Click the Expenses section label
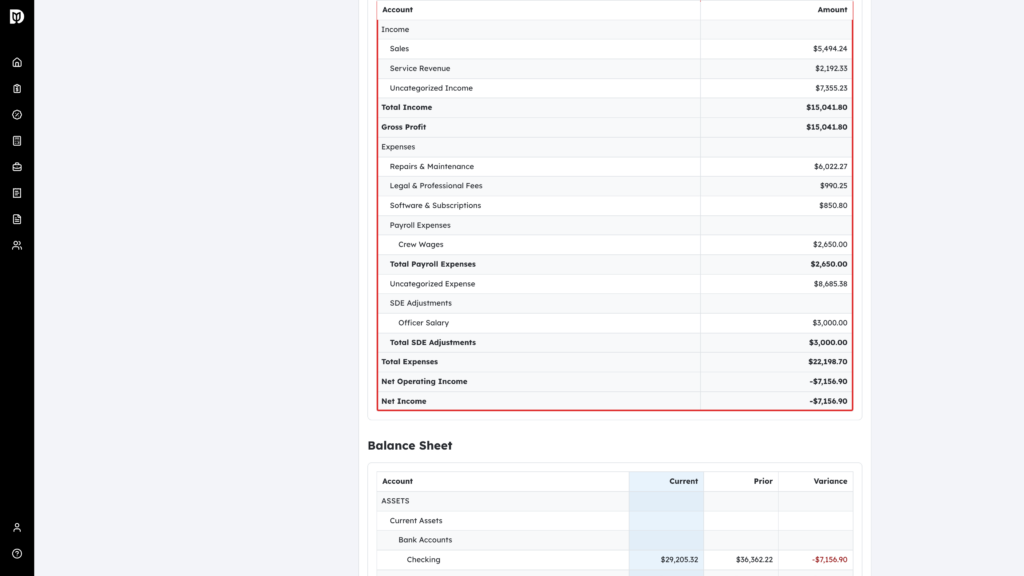The width and height of the screenshot is (1024, 576). click(398, 147)
